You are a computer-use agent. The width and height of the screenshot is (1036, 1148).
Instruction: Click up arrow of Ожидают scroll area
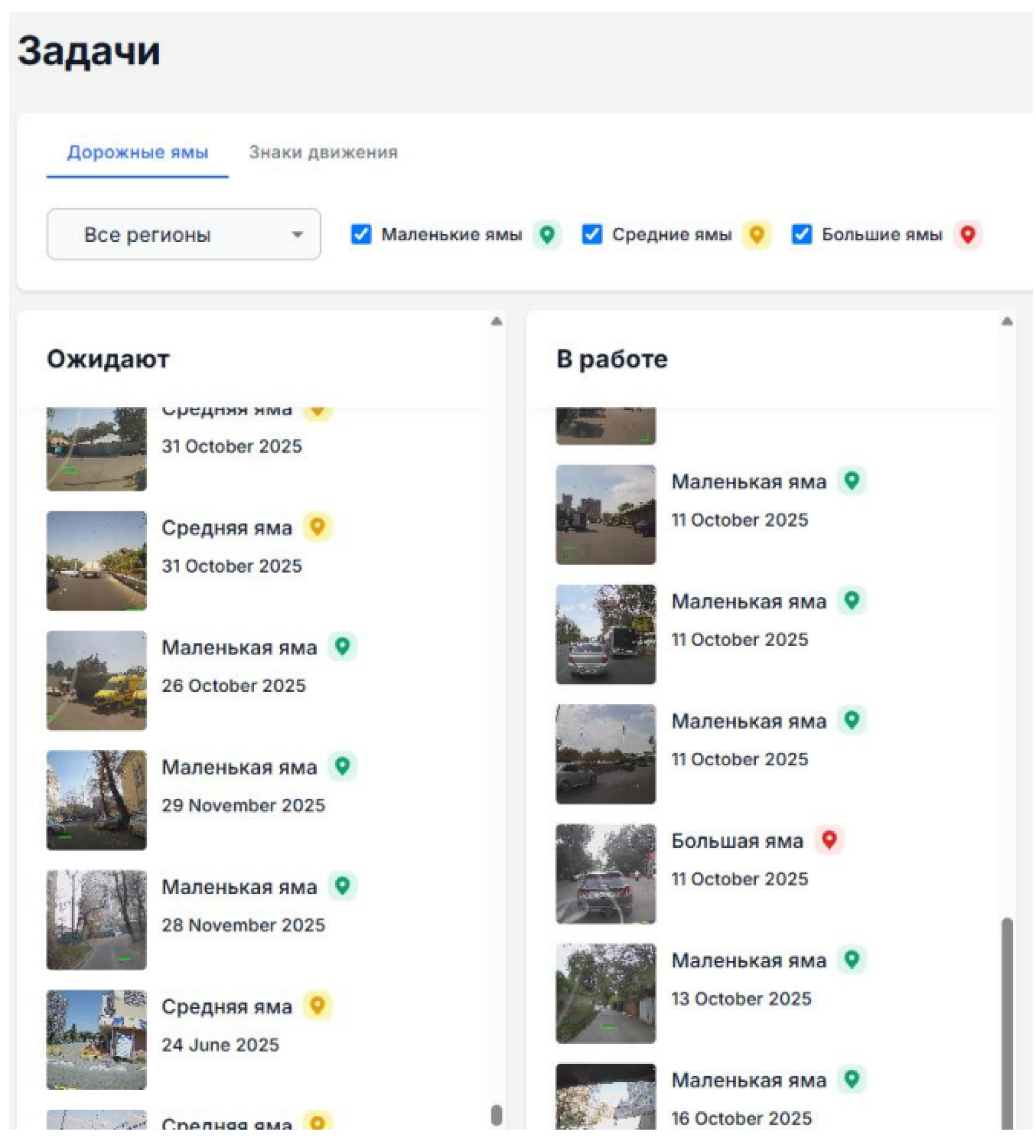pyautogui.click(x=497, y=322)
